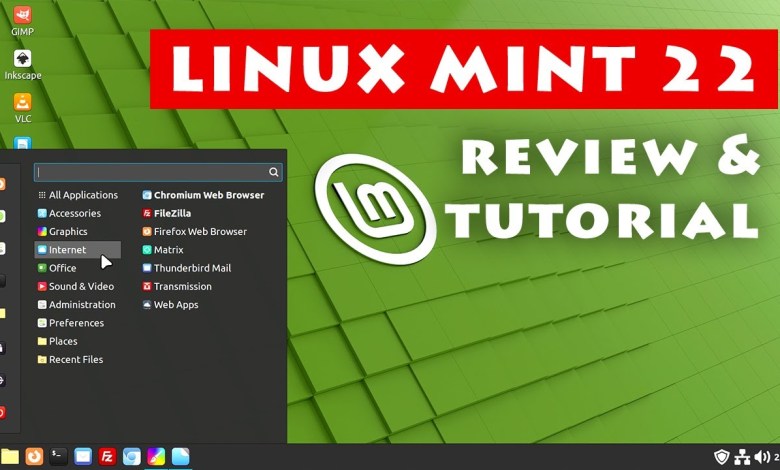Click the Chromium icon in the panel

pos(131,456)
